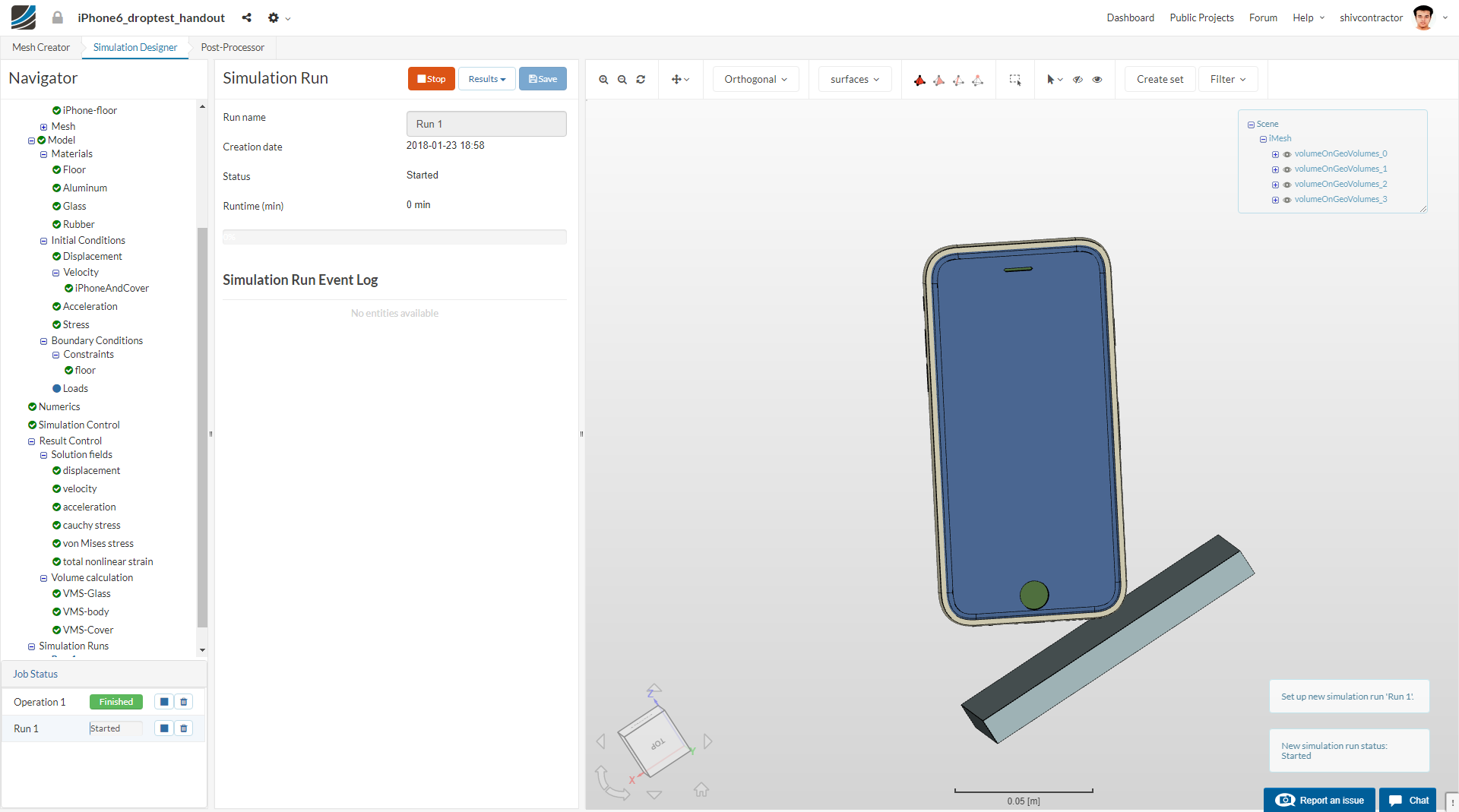This screenshot has width=1459, height=812.
Task: Open the surfaces selection mode dropdown
Action: (855, 79)
